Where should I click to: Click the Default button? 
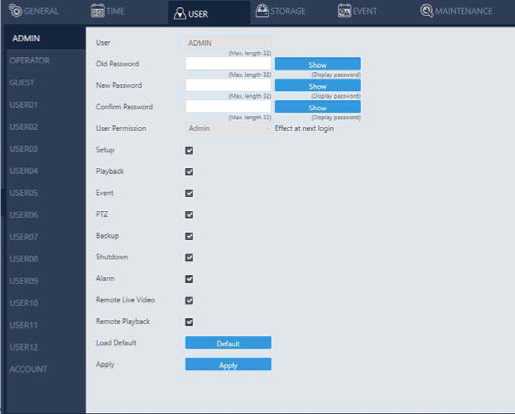[x=228, y=343]
